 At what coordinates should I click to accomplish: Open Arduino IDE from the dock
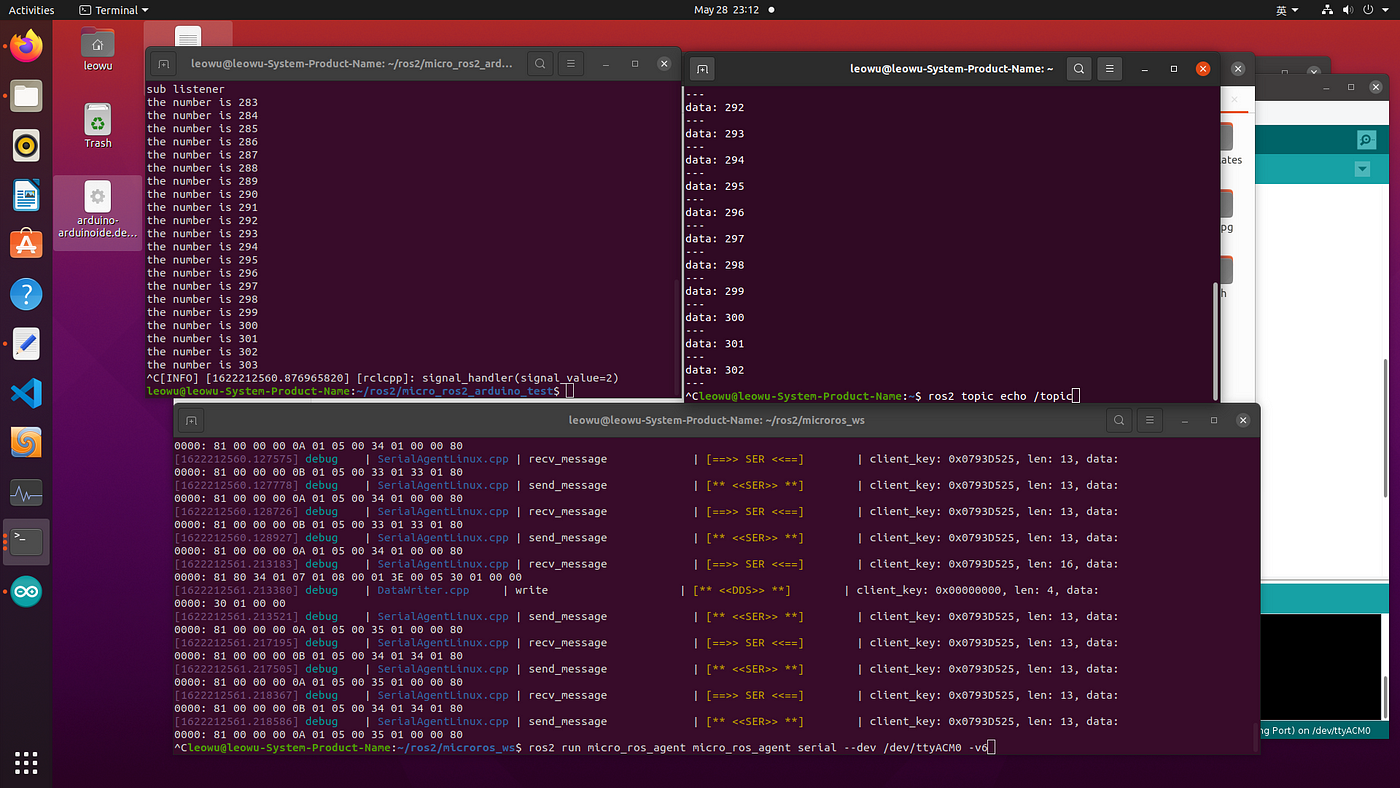click(x=26, y=592)
